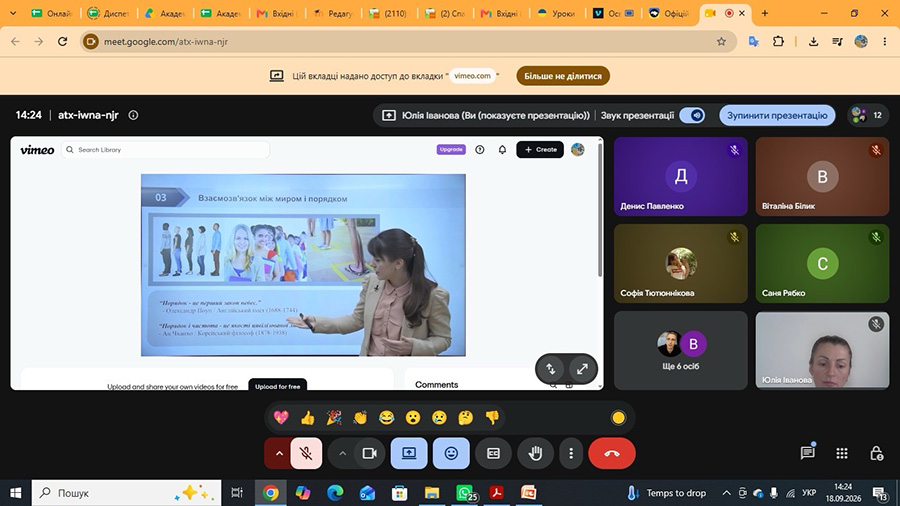This screenshot has width=900, height=506.
Task: Expand shared presentation to fullscreen
Action: pos(582,369)
